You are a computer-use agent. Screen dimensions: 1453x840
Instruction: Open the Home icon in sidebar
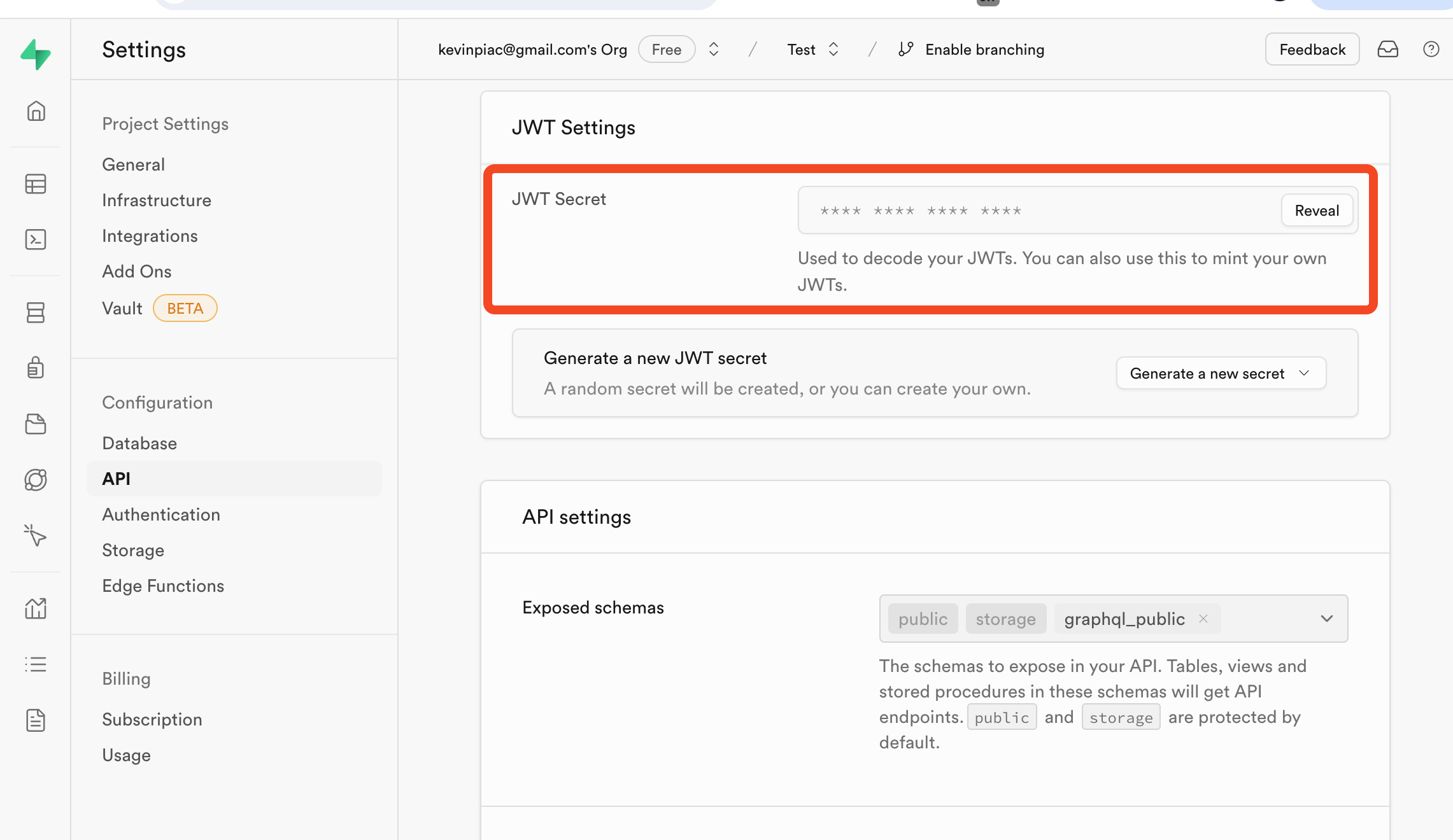(36, 111)
